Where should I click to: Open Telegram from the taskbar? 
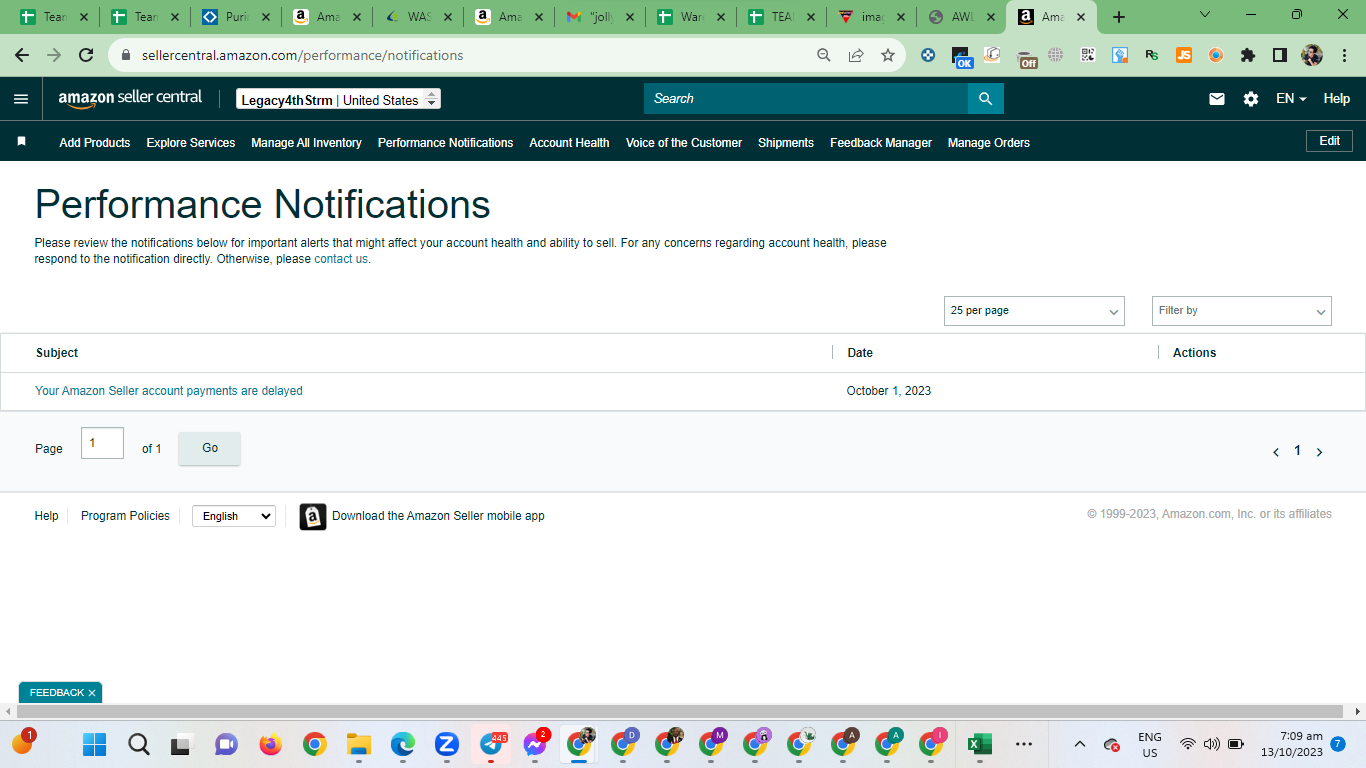click(491, 744)
